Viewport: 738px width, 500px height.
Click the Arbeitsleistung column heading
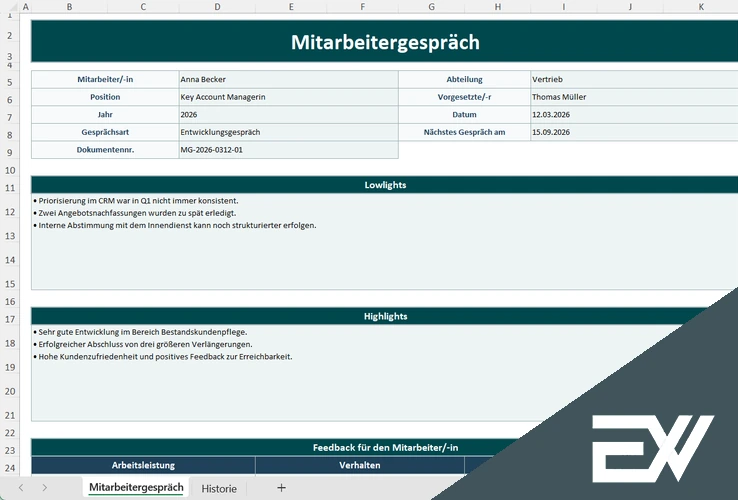[143, 465]
